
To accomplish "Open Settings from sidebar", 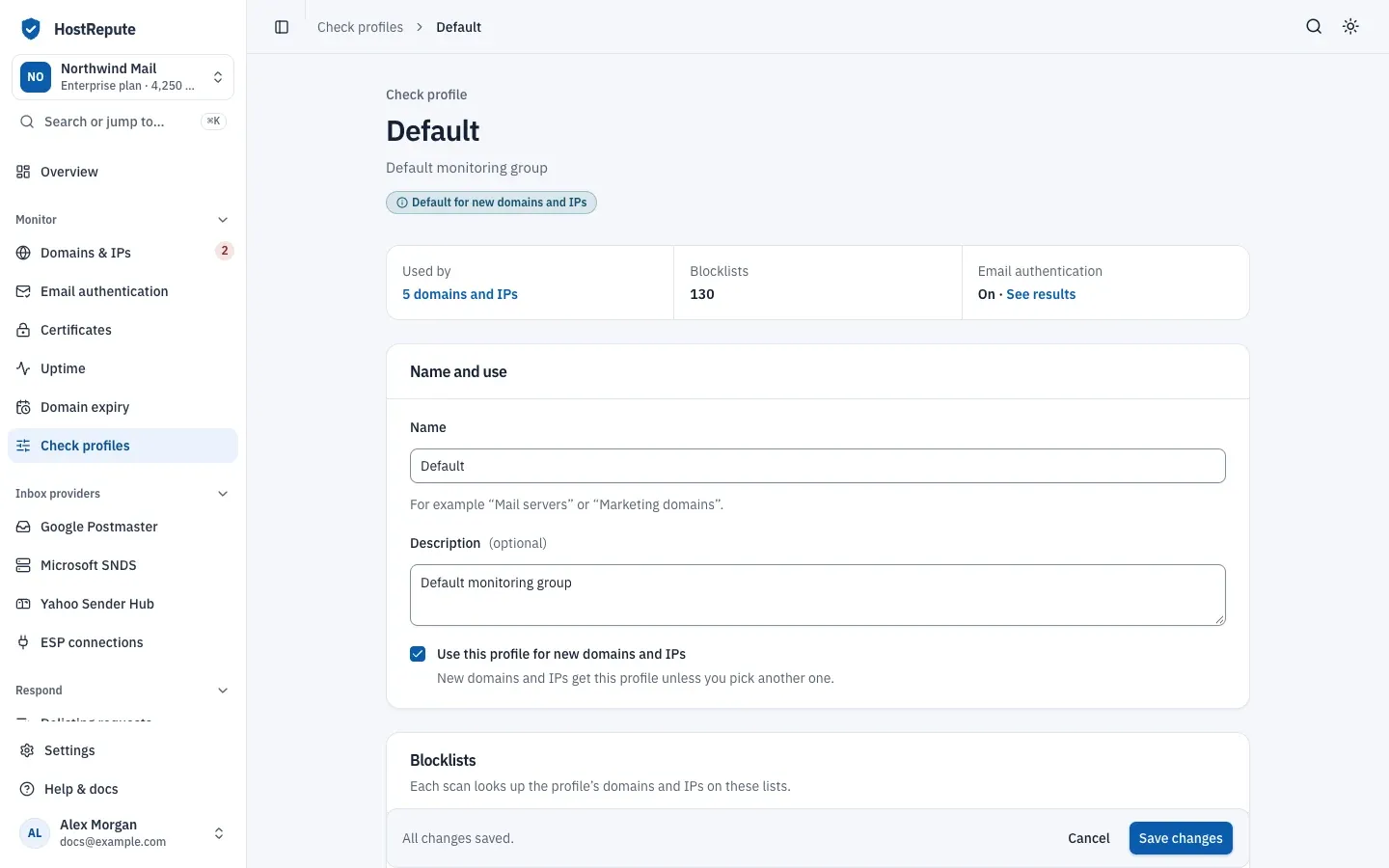I will [123, 750].
